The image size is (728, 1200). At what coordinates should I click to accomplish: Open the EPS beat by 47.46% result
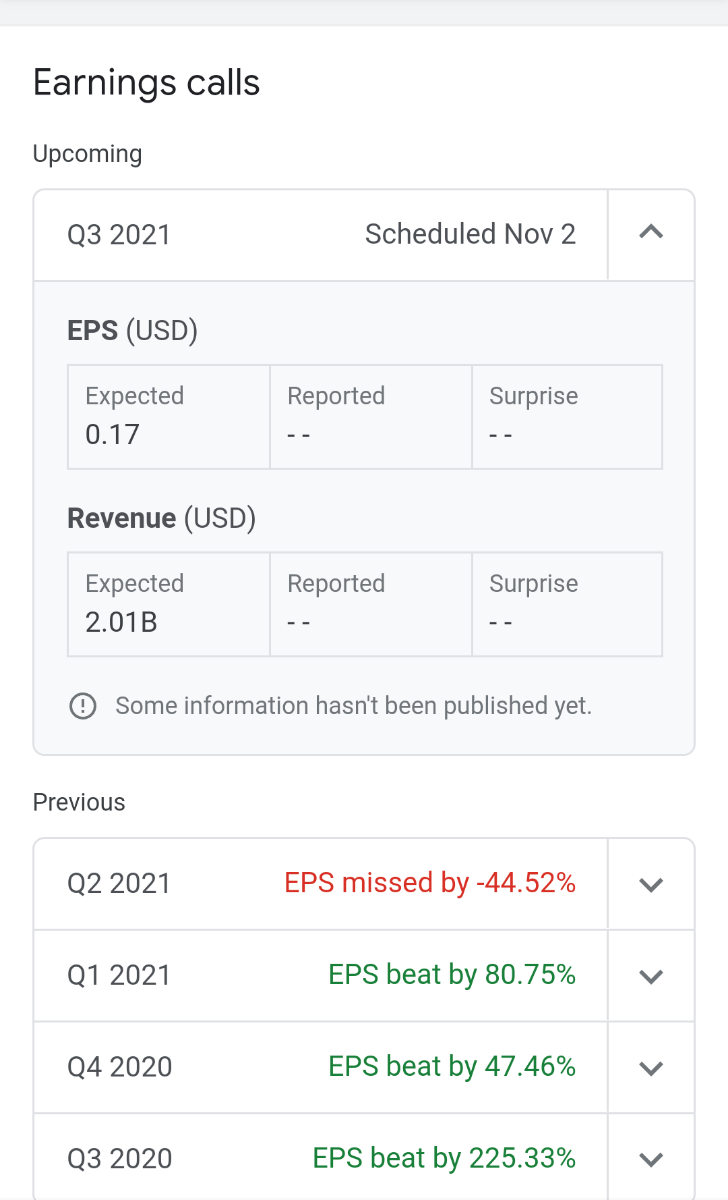[452, 1067]
